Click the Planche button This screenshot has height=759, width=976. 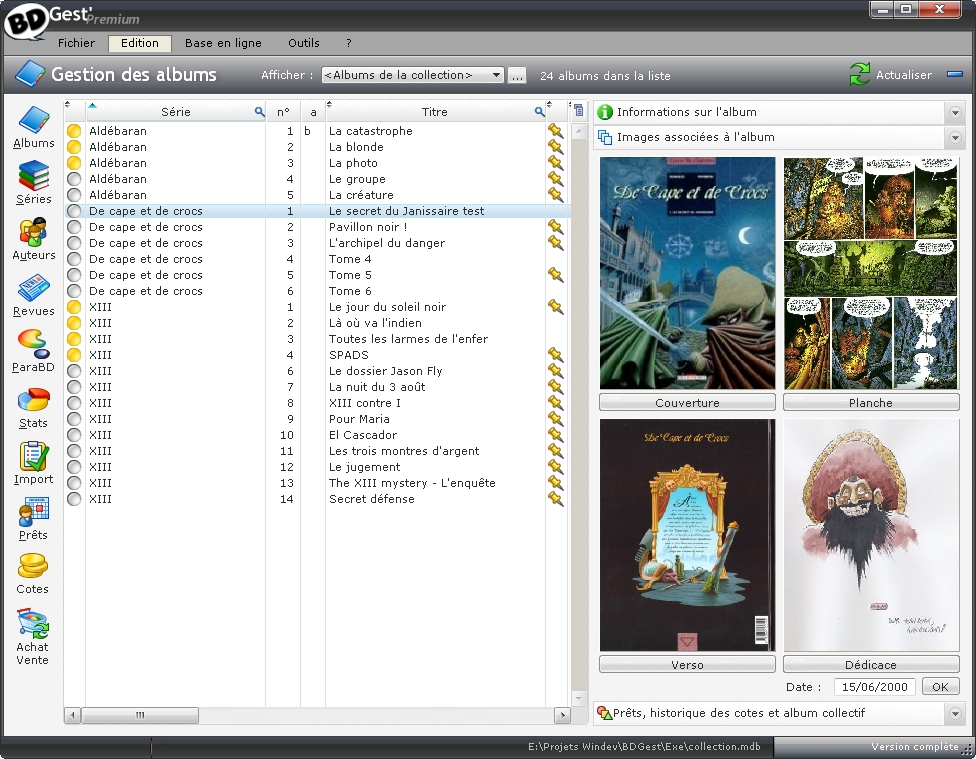pyautogui.click(x=871, y=402)
